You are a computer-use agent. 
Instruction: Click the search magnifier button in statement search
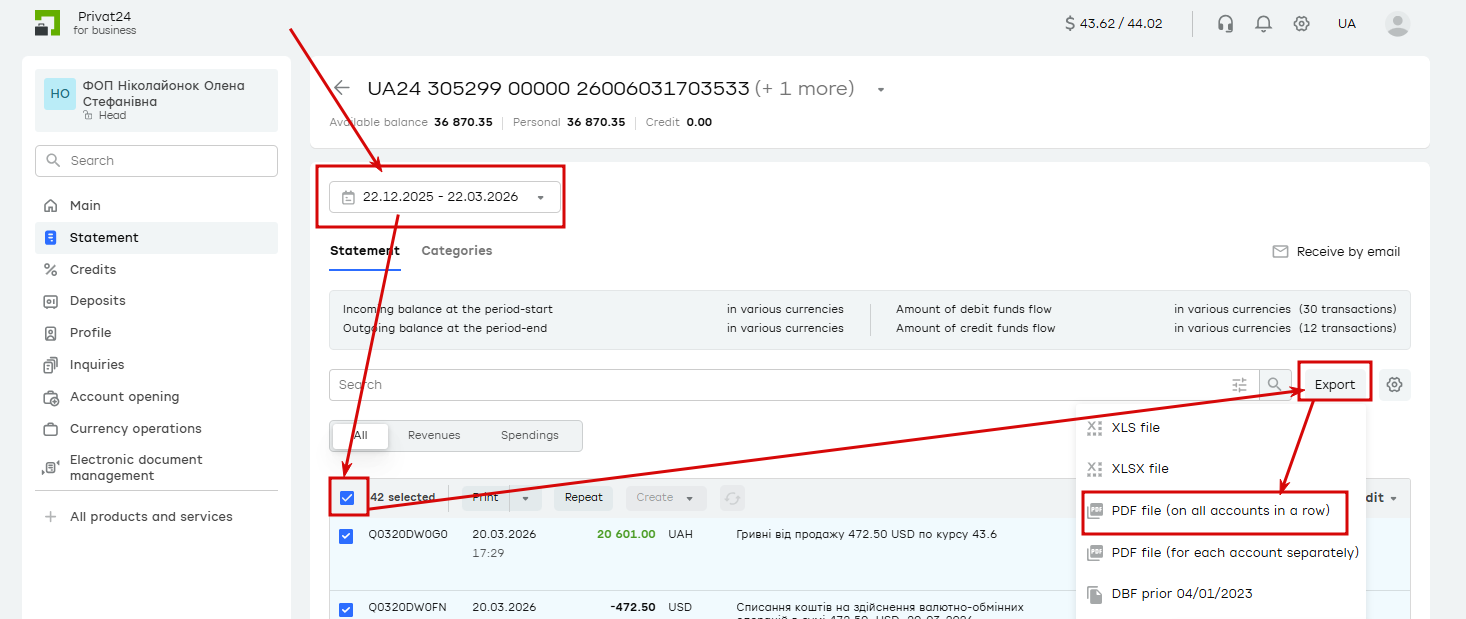pos(1274,385)
